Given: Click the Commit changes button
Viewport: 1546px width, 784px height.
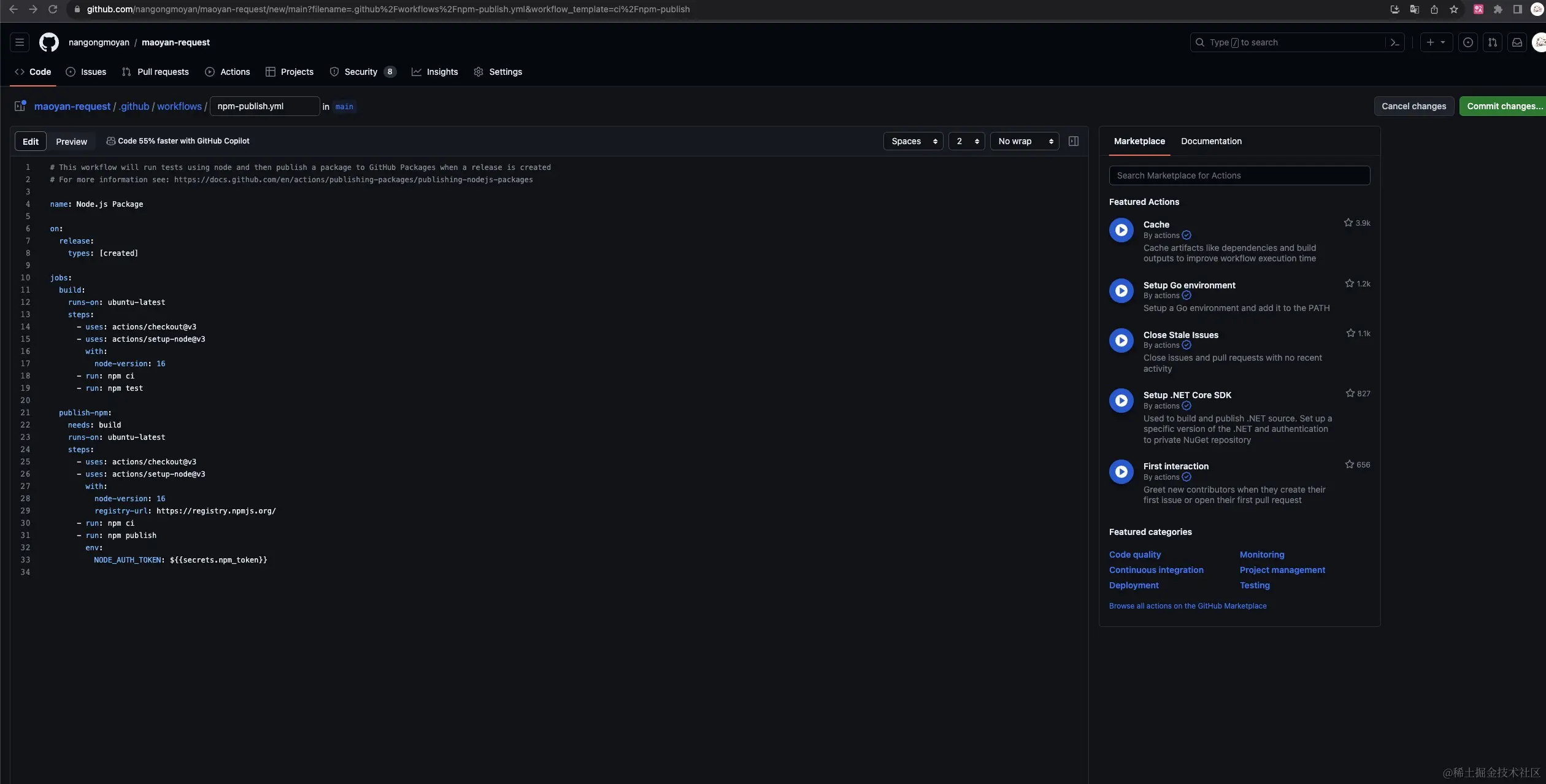Looking at the screenshot, I should pyautogui.click(x=1503, y=106).
